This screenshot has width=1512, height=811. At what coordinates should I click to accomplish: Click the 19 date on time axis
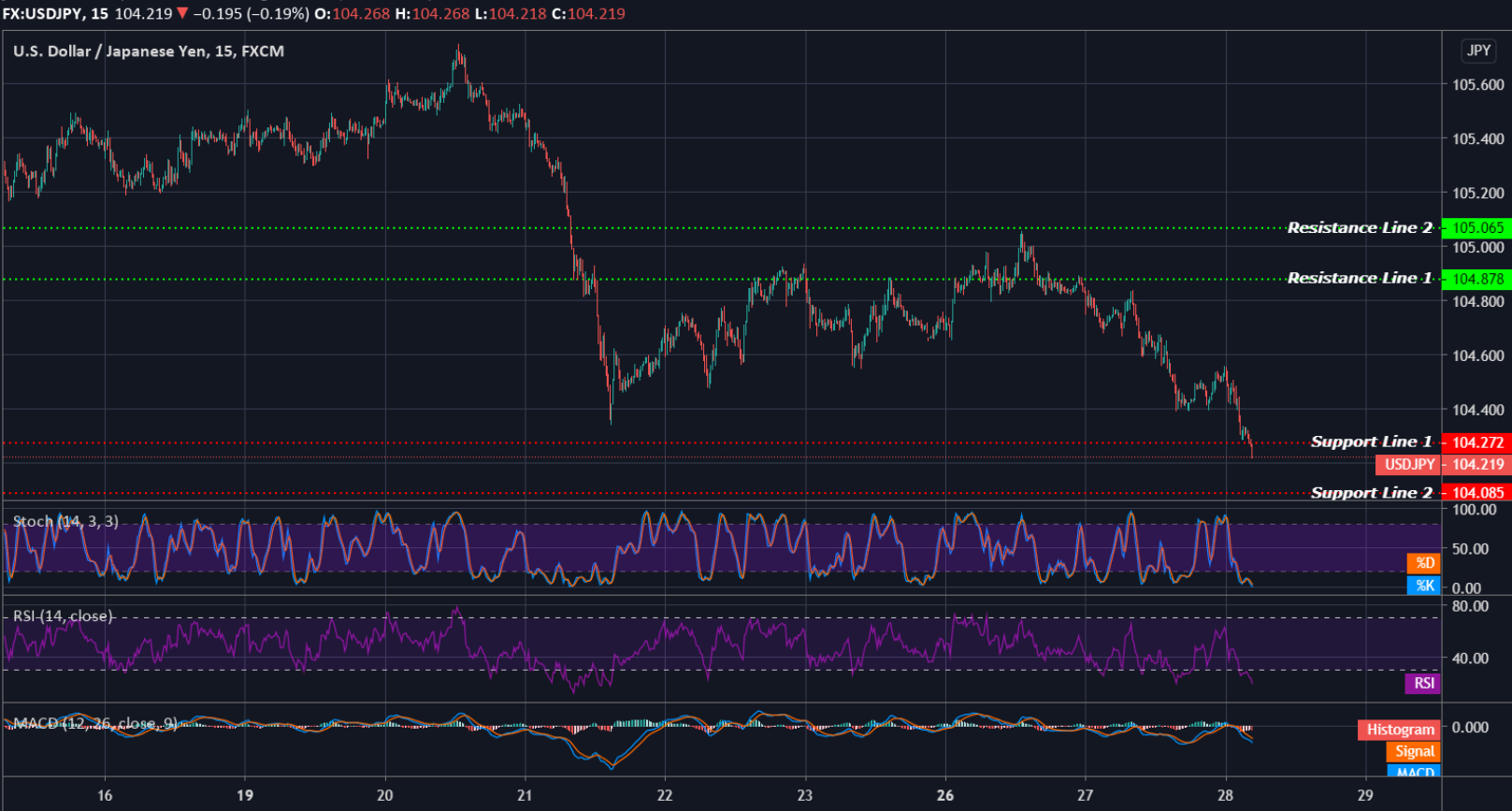coord(245,796)
